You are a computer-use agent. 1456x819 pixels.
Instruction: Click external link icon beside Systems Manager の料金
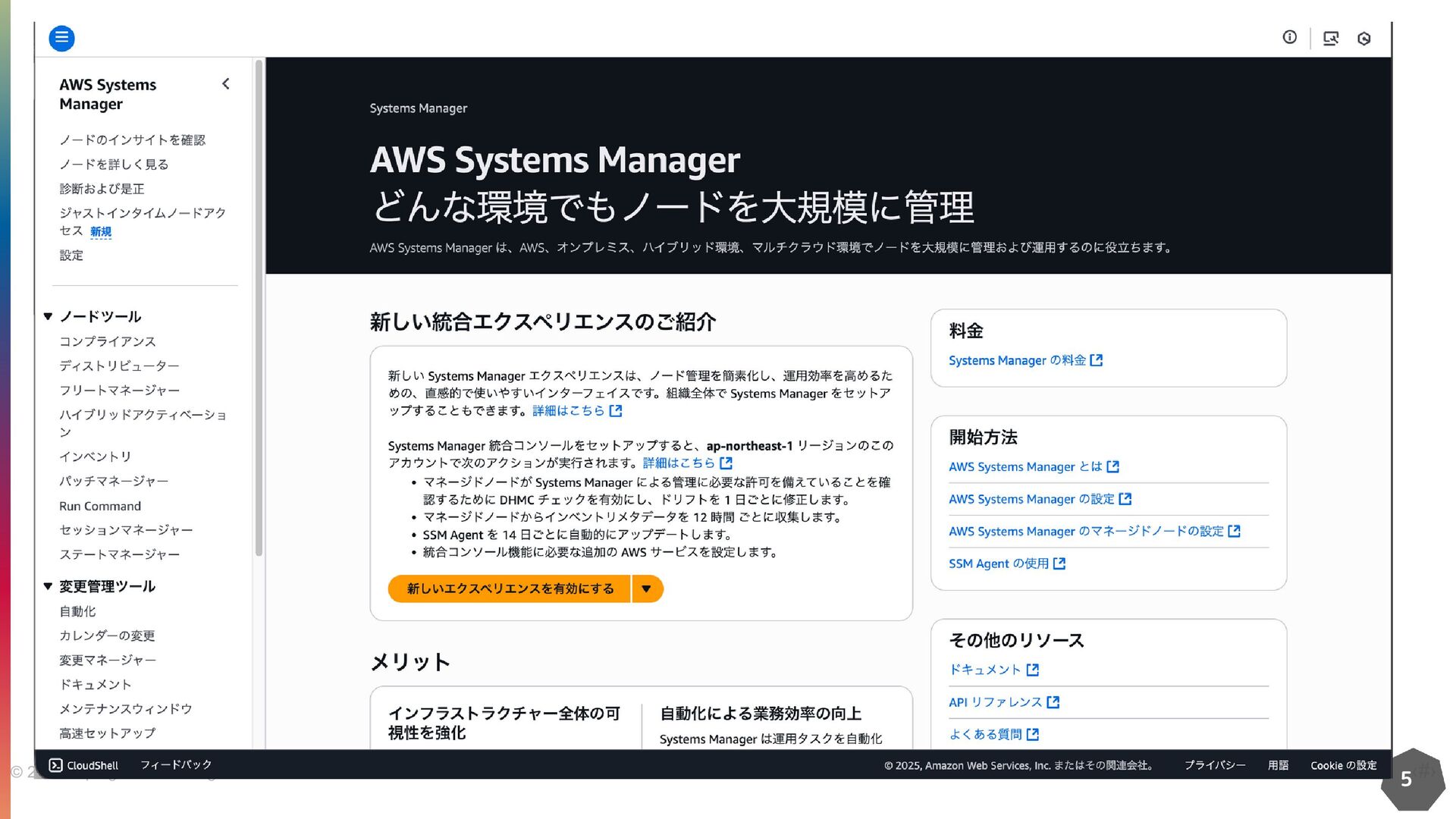click(x=1096, y=360)
